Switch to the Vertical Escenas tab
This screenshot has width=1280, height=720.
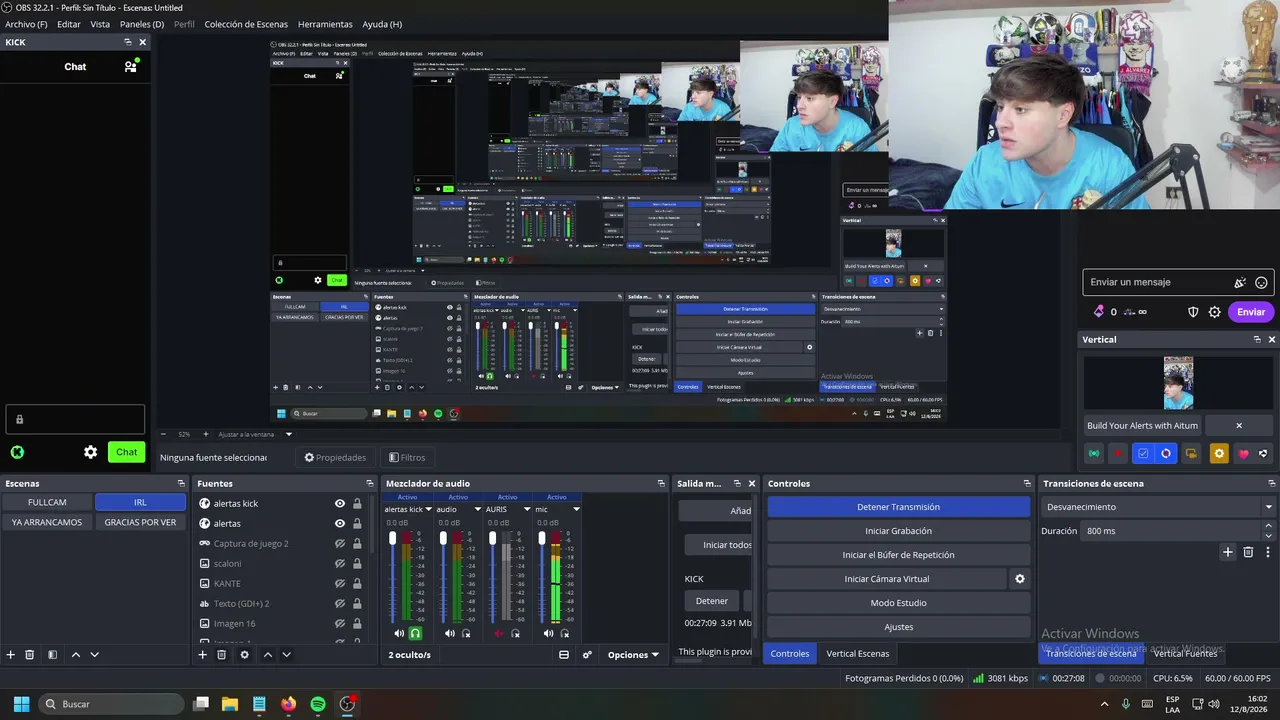pos(857,654)
